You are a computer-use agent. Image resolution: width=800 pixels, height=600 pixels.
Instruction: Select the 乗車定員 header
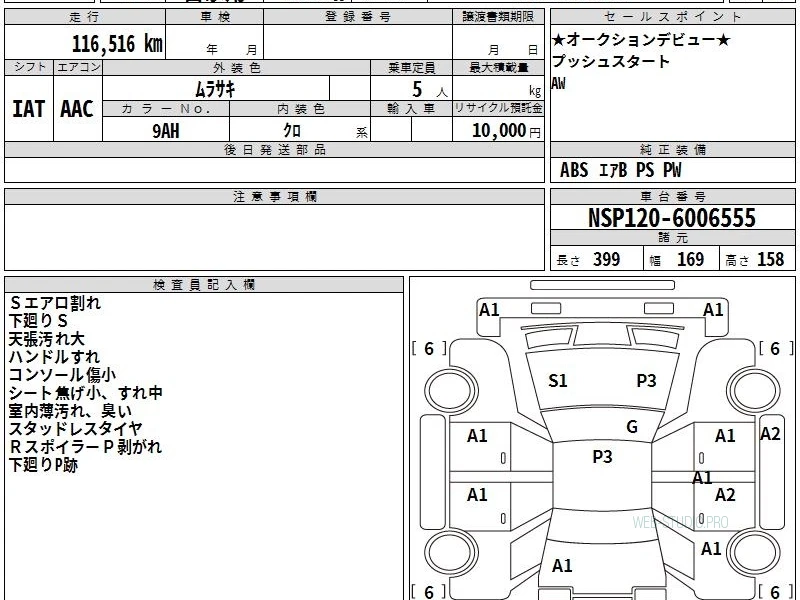click(x=411, y=68)
